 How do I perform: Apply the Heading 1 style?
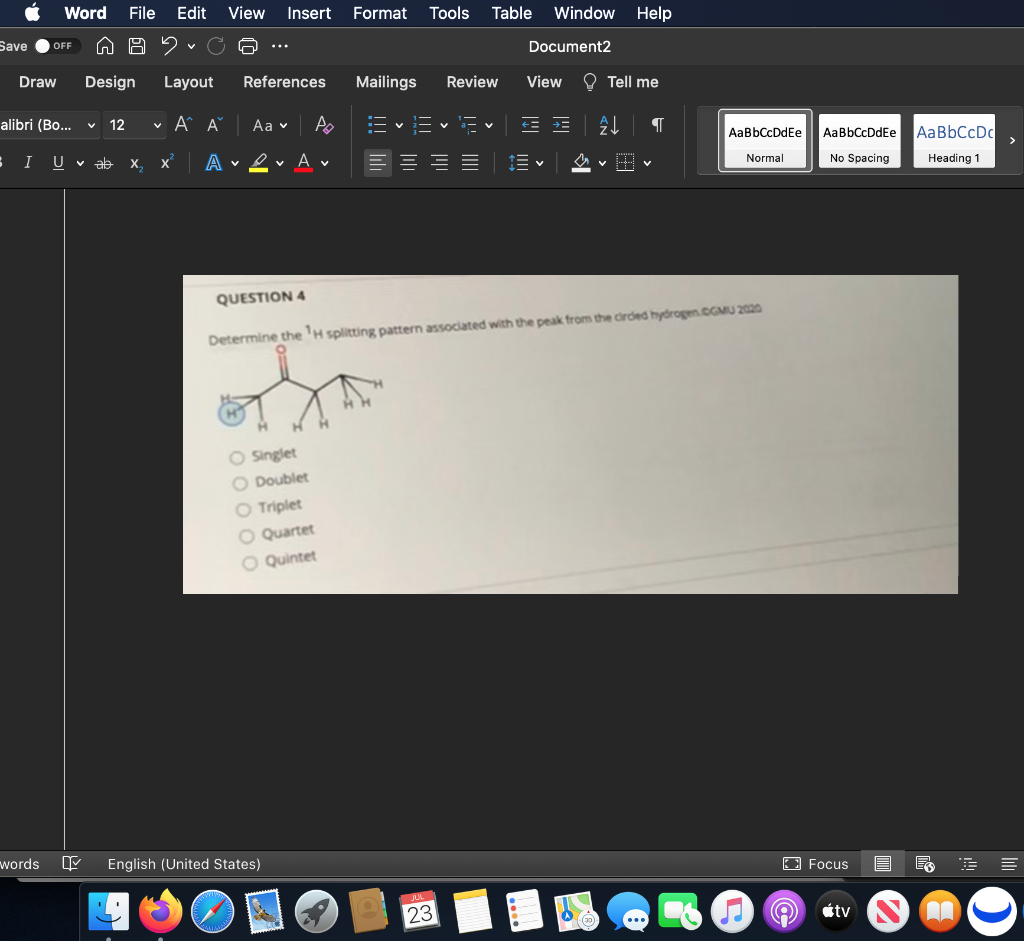point(953,140)
